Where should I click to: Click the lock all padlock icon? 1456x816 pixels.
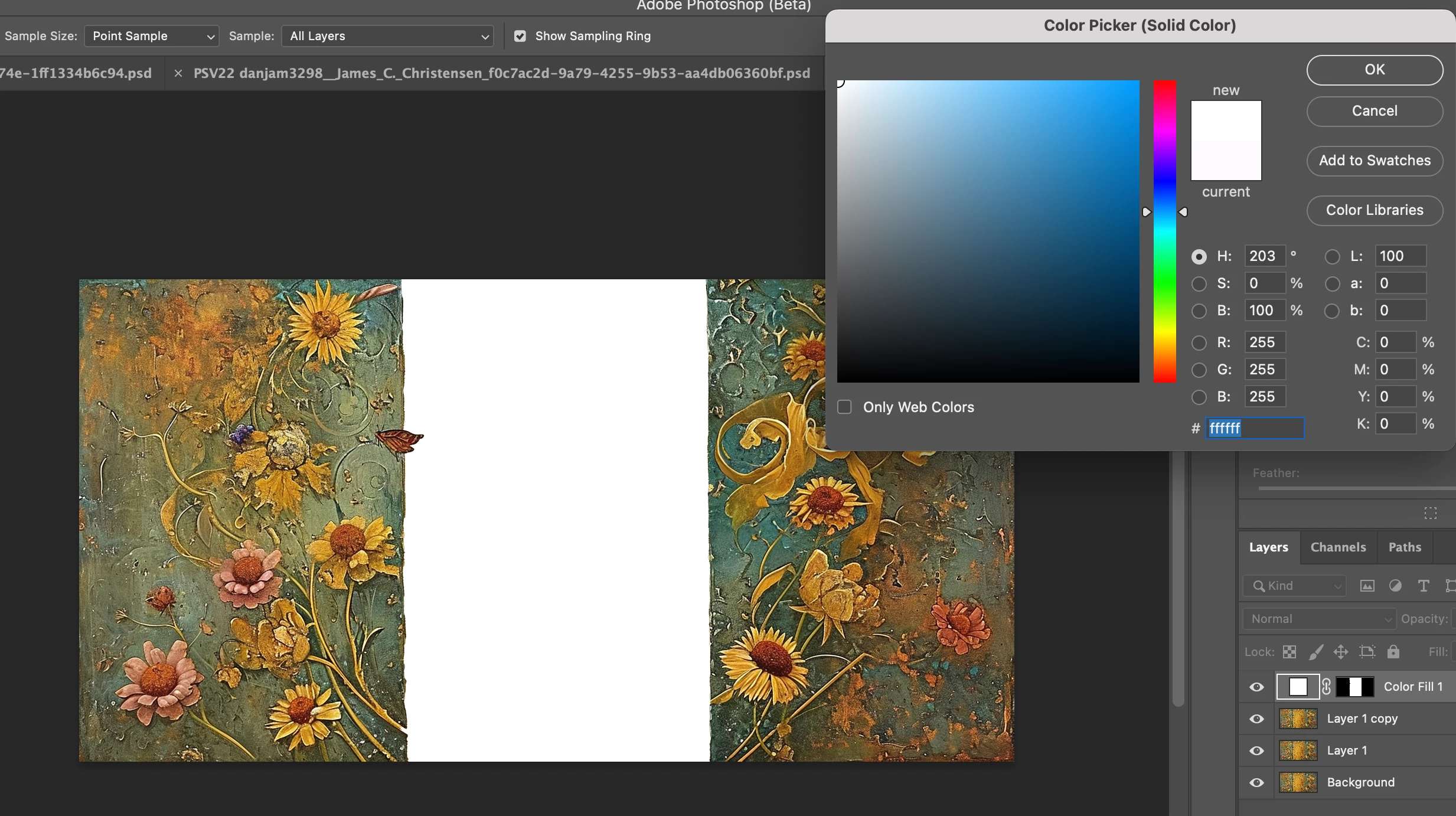[x=1393, y=652]
